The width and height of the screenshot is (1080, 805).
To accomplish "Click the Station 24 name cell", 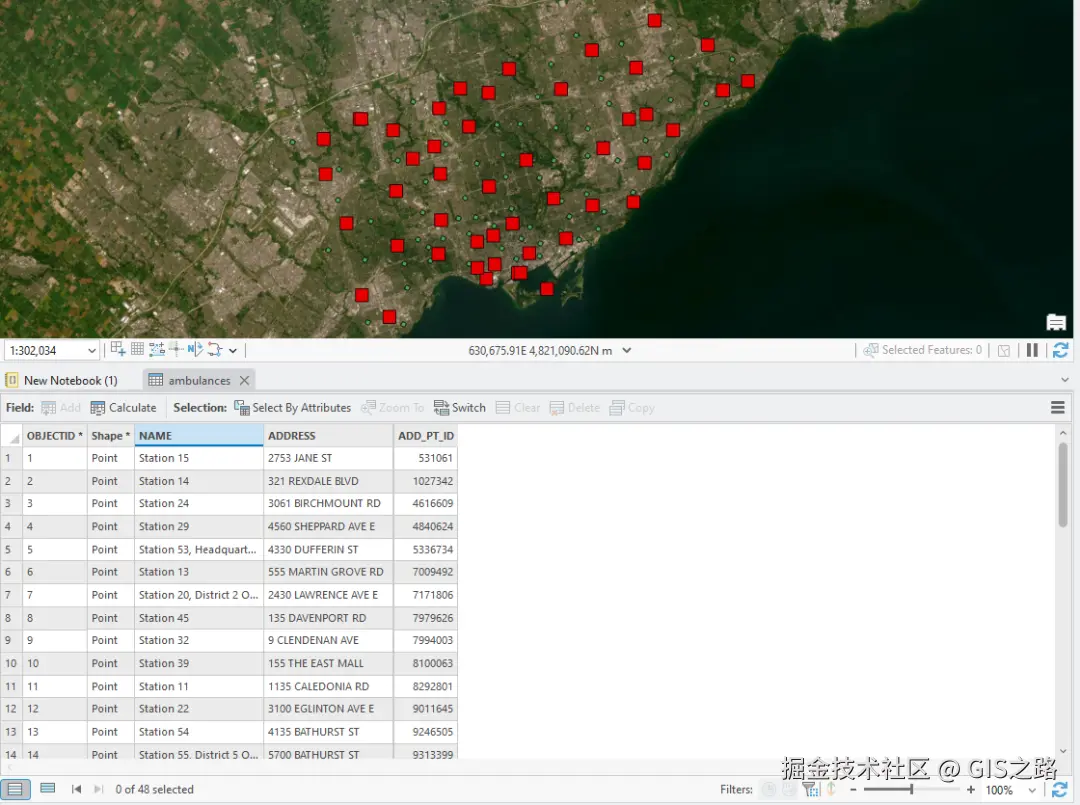I will 199,503.
